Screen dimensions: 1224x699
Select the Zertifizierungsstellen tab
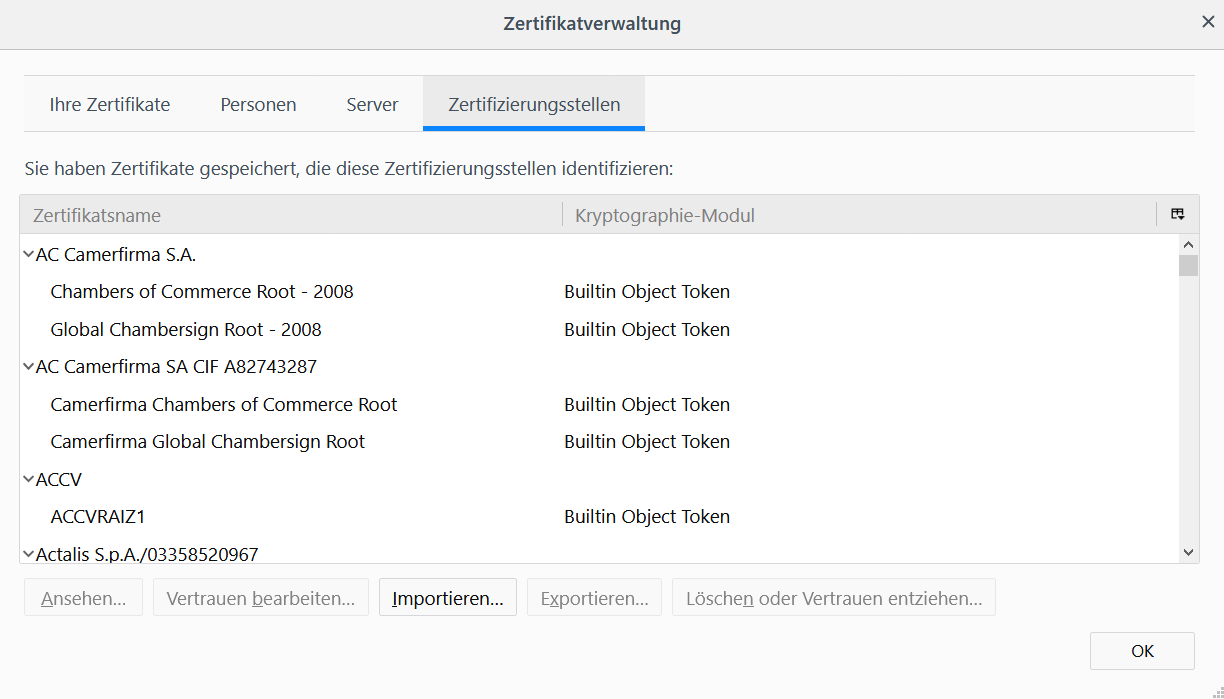534,104
